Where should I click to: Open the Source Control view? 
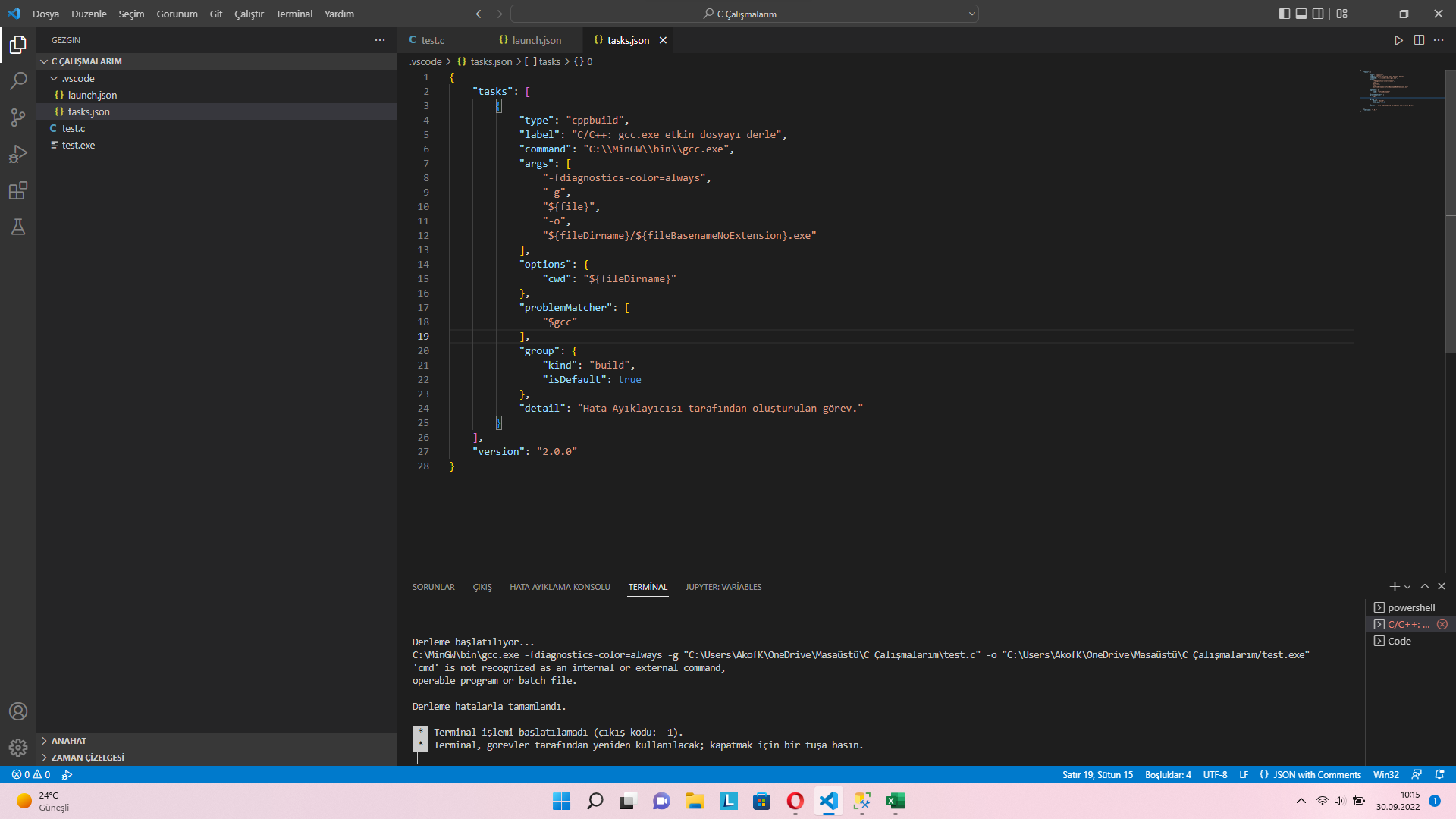(18, 118)
